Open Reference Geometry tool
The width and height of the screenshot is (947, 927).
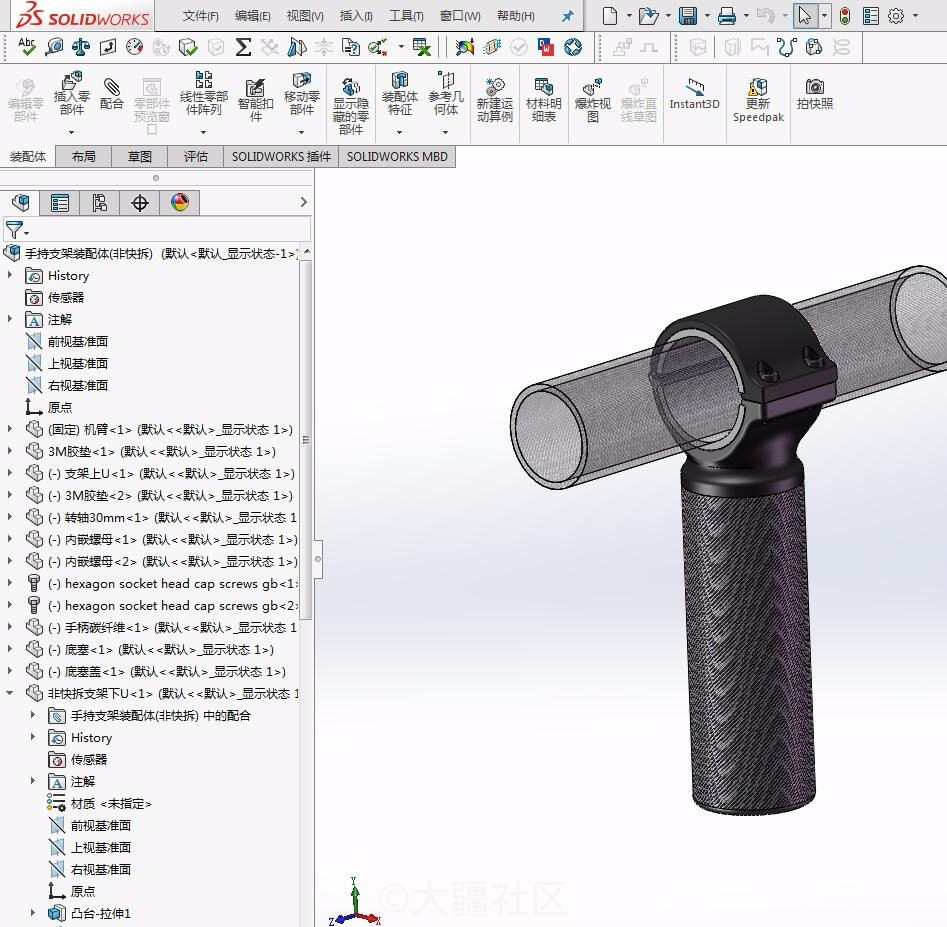446,94
